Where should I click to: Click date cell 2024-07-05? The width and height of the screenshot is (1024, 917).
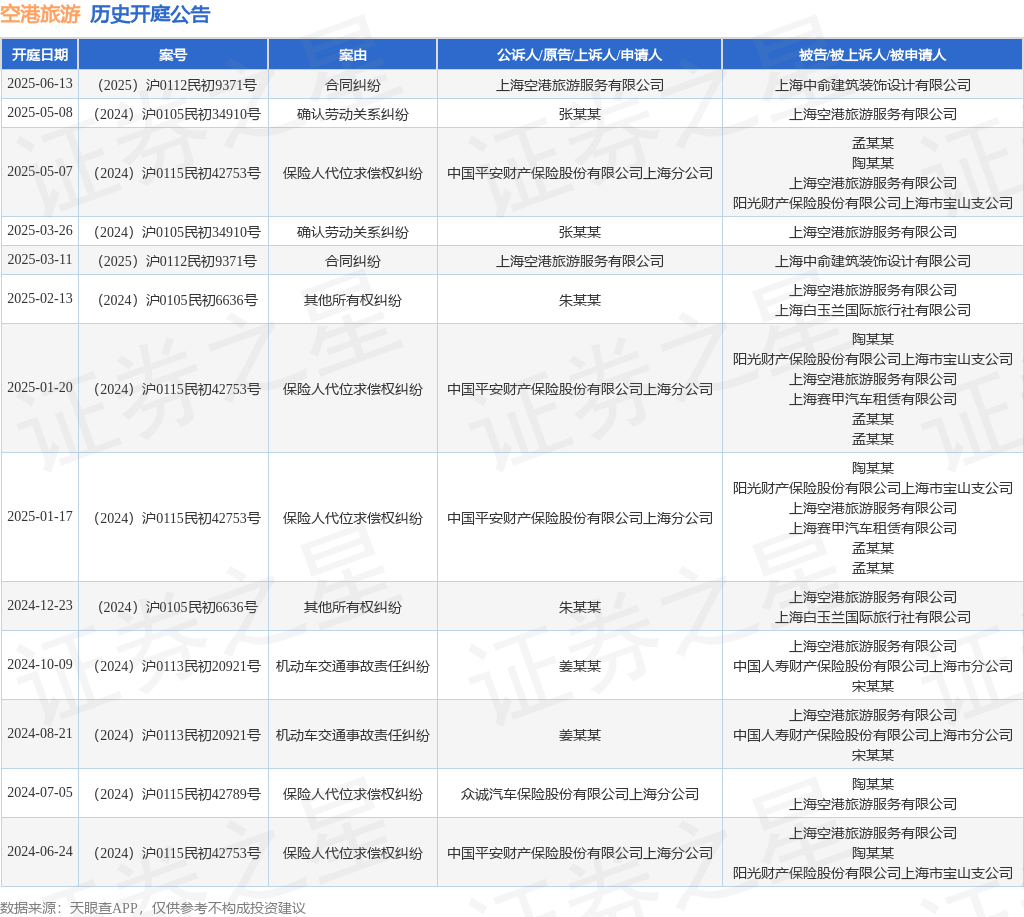click(40, 792)
